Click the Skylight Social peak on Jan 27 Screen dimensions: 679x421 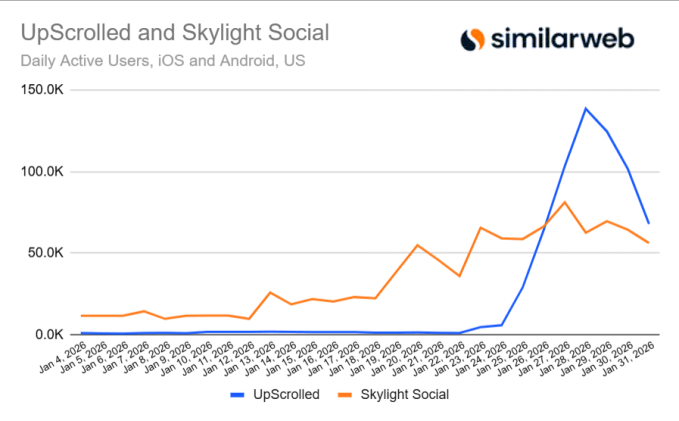(565, 202)
